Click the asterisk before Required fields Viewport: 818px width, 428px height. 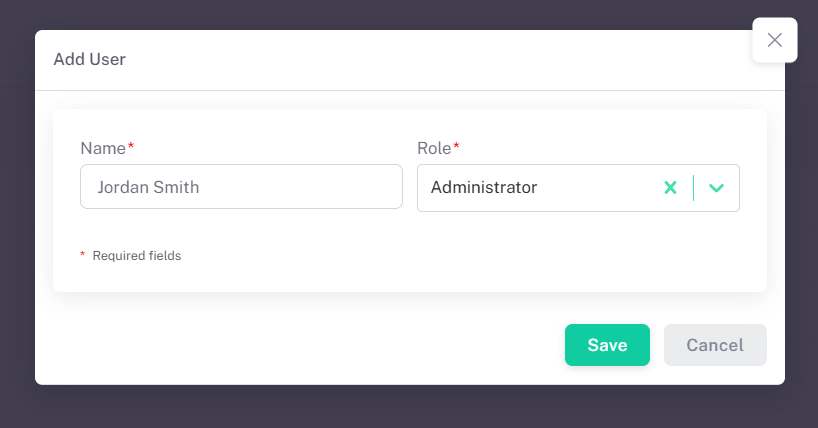pyautogui.click(x=83, y=256)
